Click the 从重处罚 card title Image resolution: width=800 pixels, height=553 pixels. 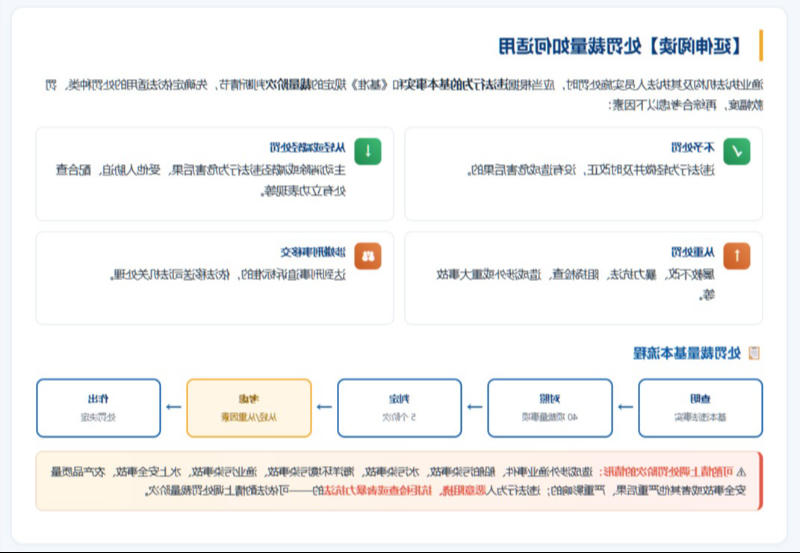(693, 252)
